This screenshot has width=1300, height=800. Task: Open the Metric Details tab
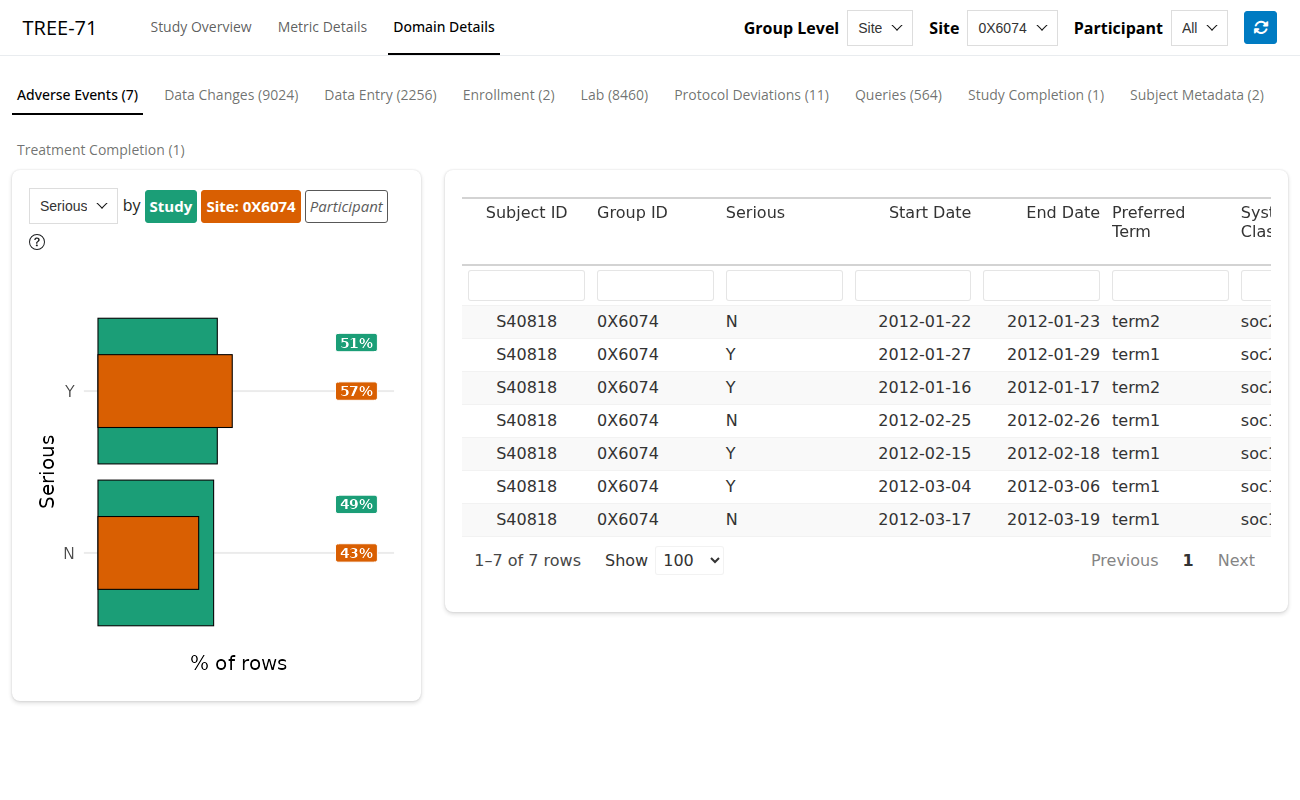coord(322,27)
